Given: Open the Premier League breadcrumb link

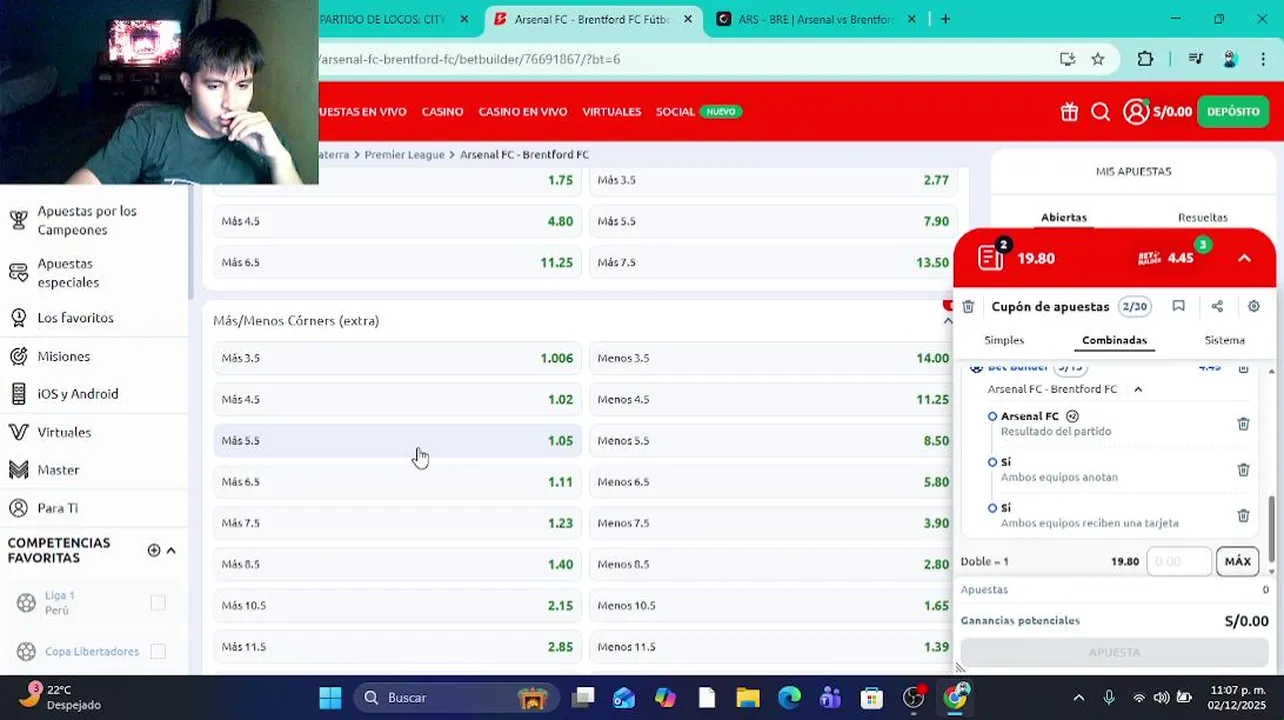Looking at the screenshot, I should pos(404,155).
